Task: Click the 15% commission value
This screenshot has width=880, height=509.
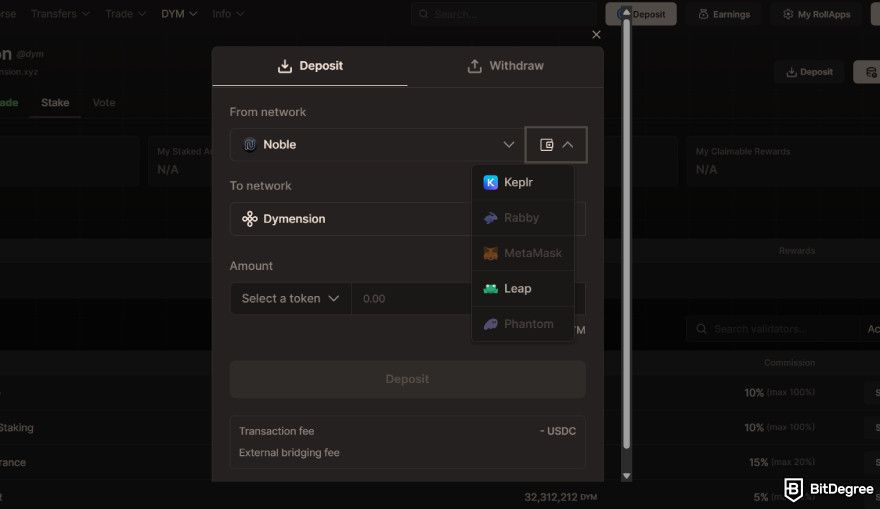Action: coord(758,462)
